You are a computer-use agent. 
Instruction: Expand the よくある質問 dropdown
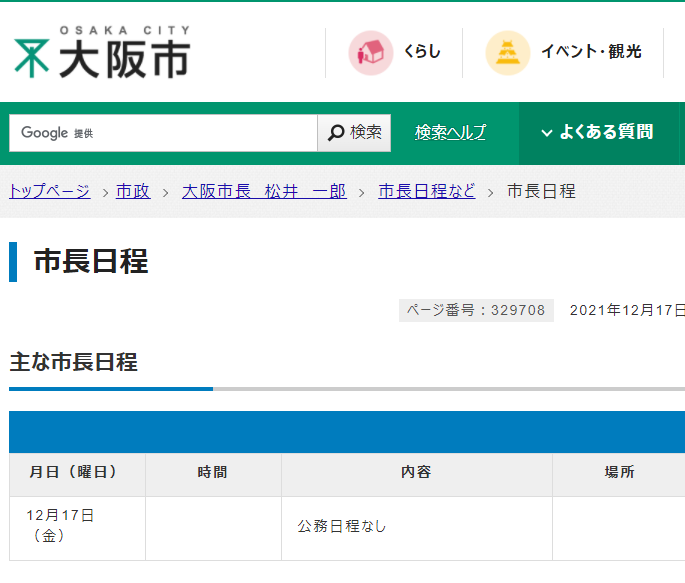pos(596,132)
